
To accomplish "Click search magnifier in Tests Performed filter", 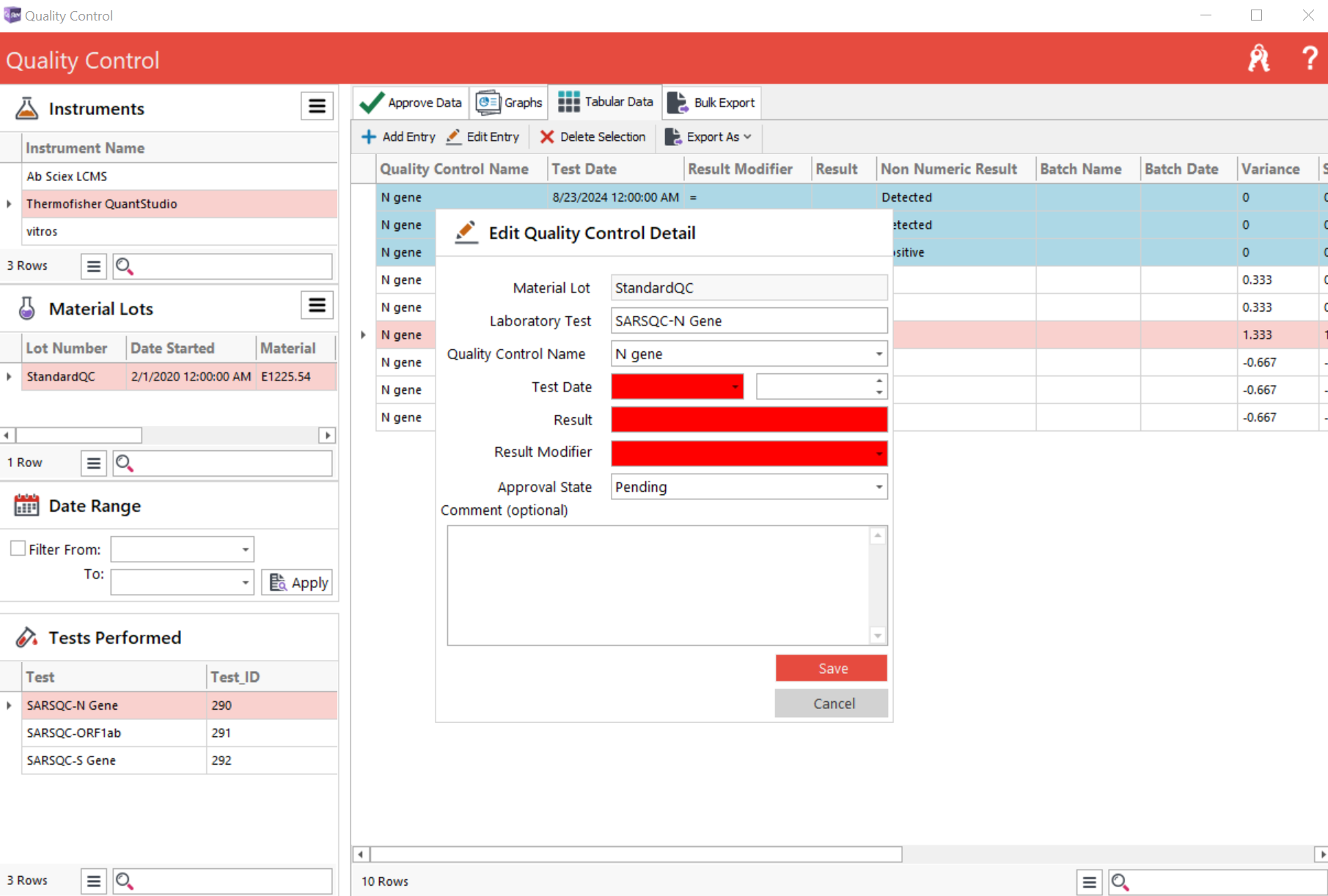I will [125, 881].
